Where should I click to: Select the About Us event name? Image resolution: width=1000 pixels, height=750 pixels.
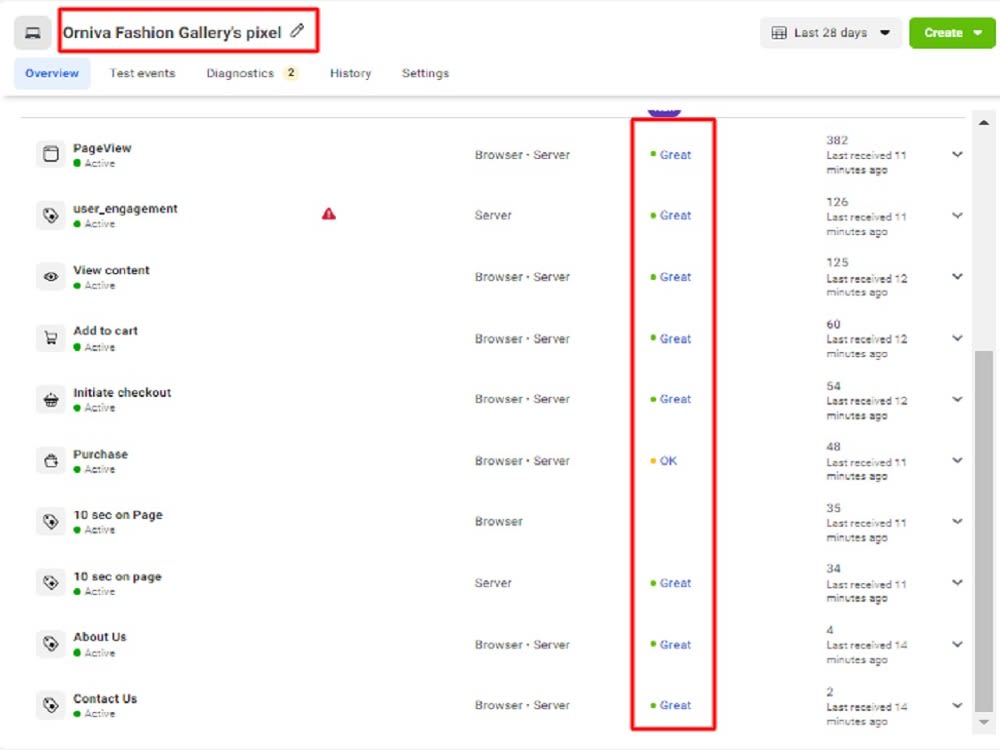click(x=99, y=636)
